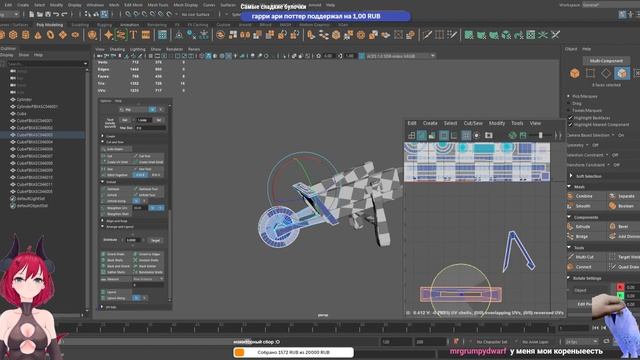Image resolution: width=640 pixels, height=360 pixels.
Task: Toggle the X axis red button in Rotate Settings
Action: [620, 287]
